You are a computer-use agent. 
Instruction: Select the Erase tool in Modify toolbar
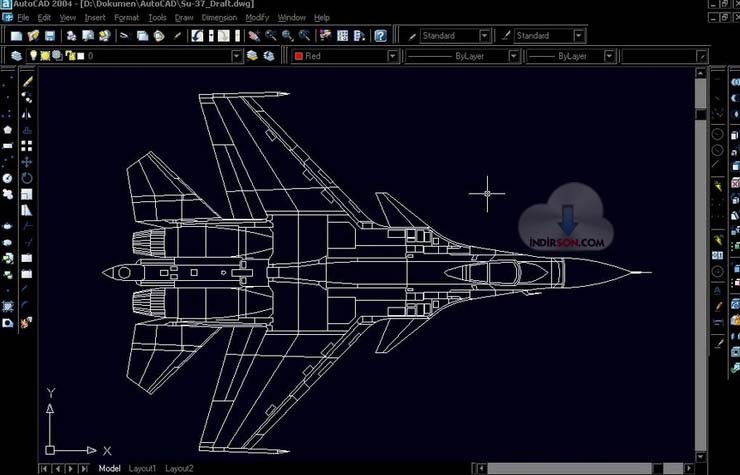pyautogui.click(x=27, y=82)
